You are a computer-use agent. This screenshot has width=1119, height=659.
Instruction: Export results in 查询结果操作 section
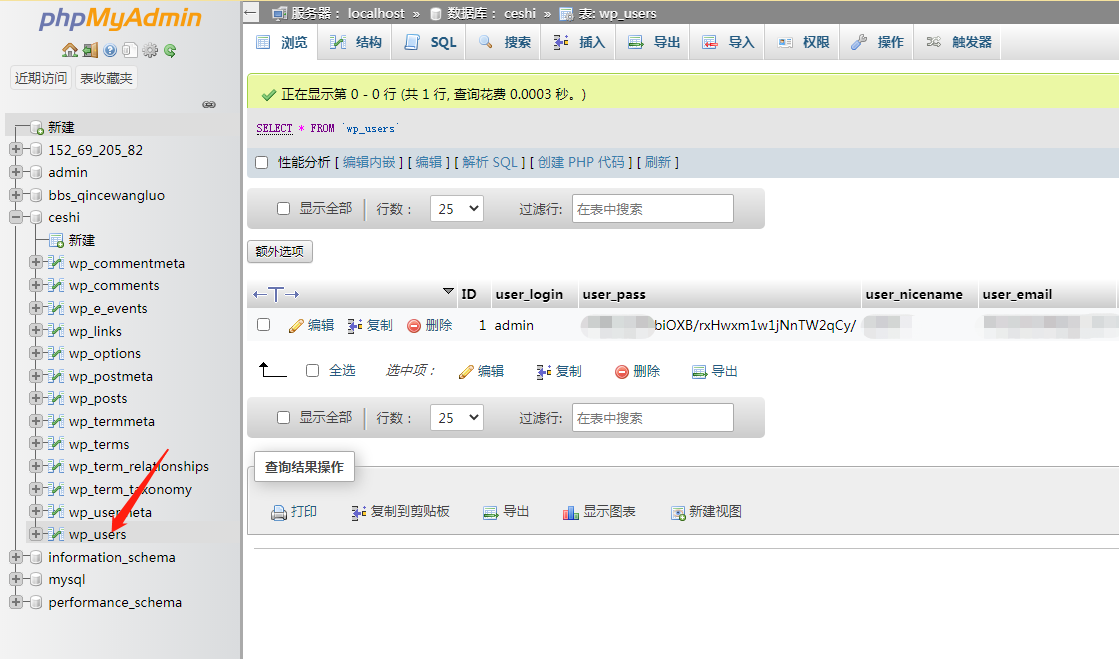click(x=506, y=512)
